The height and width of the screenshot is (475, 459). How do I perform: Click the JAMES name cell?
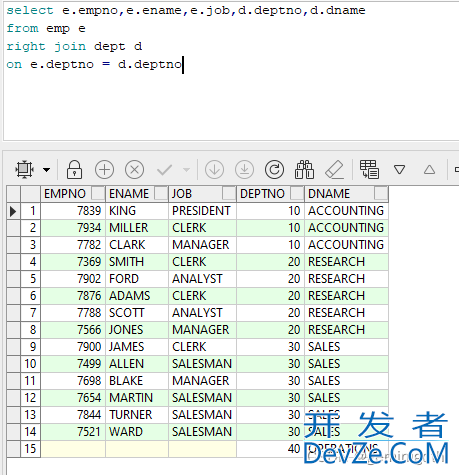[137, 347]
